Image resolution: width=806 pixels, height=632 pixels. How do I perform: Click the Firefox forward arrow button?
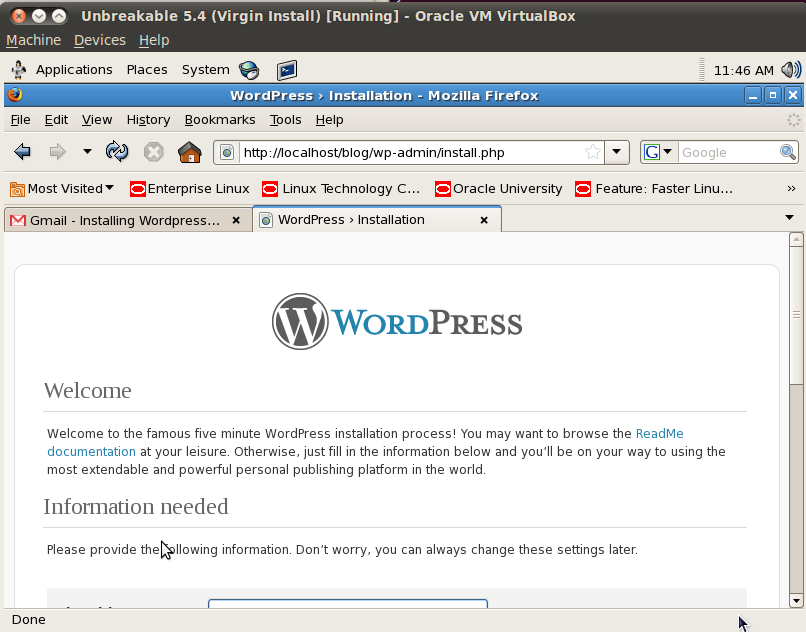pos(57,152)
